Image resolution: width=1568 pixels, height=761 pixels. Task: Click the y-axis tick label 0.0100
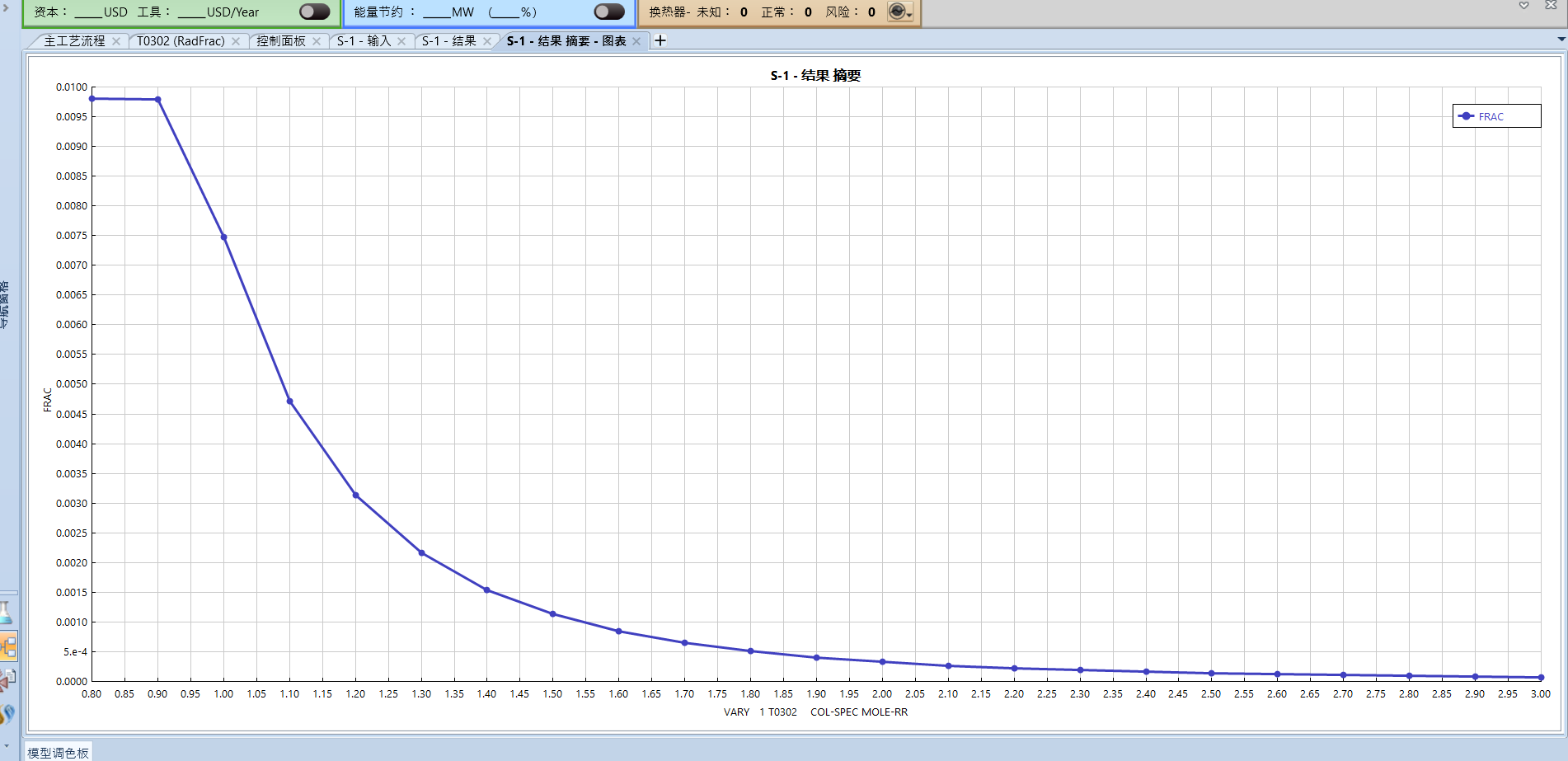(72, 87)
